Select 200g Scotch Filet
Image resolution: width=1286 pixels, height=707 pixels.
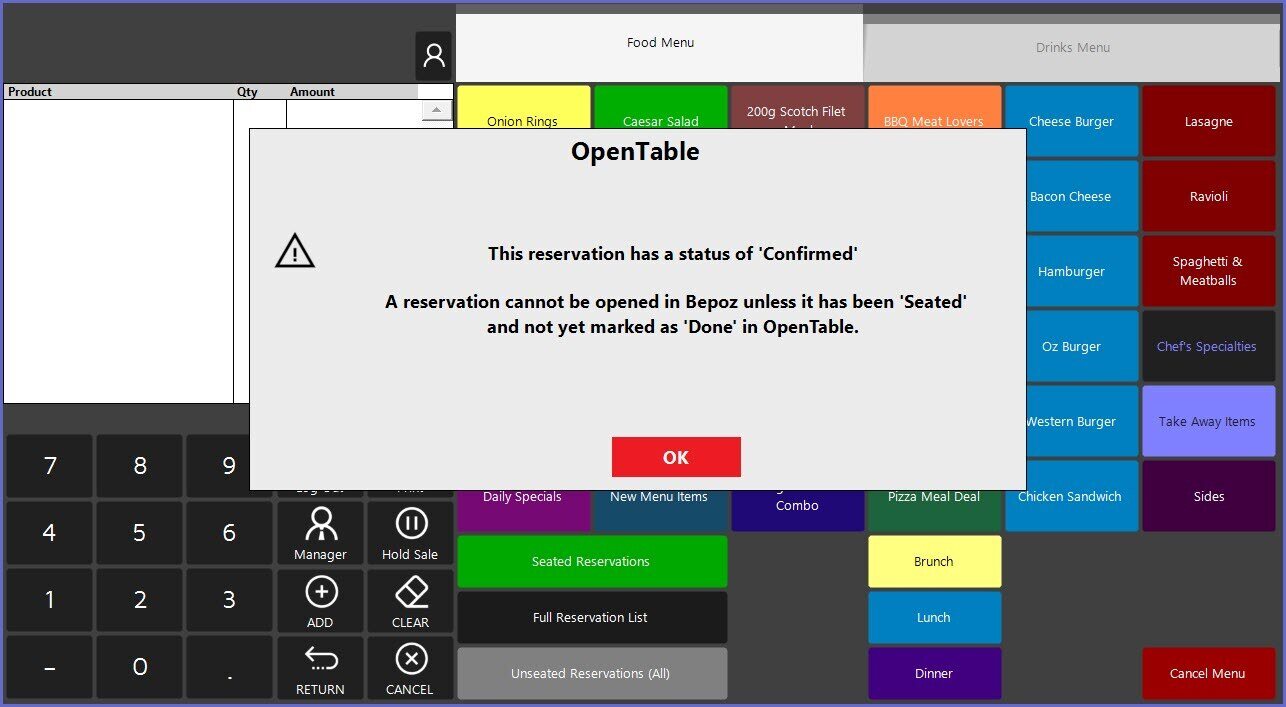[798, 108]
